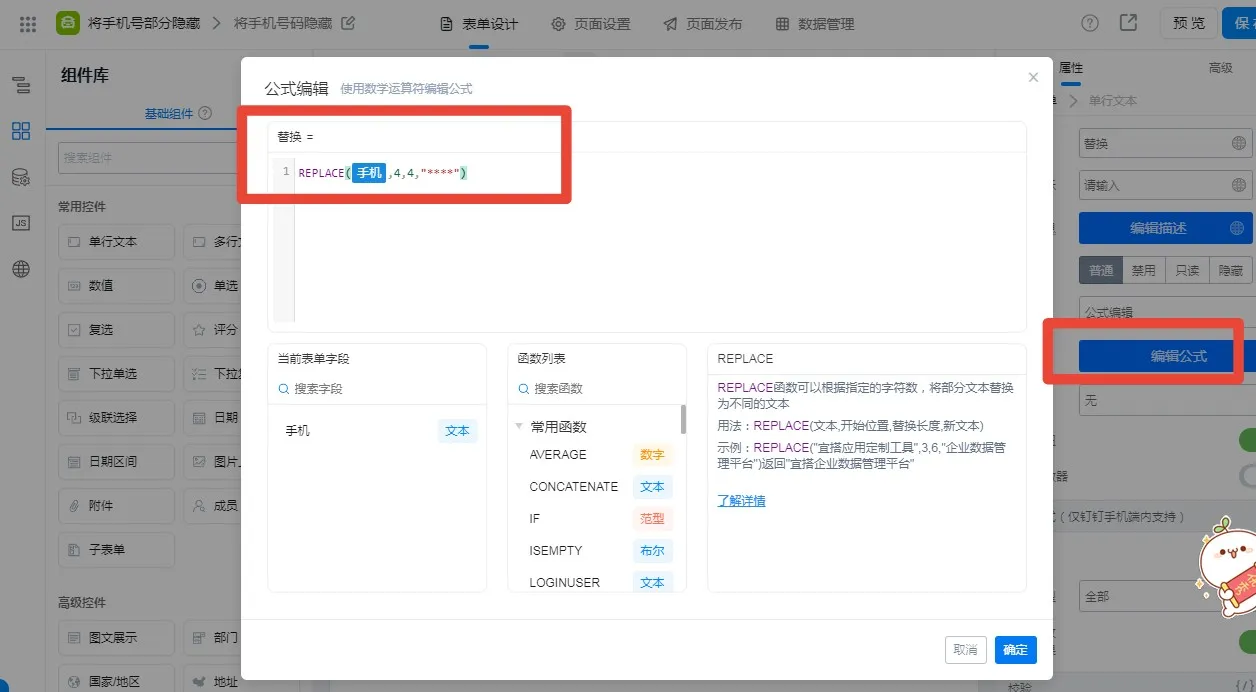This screenshot has width=1256, height=692.
Task: Click the app launcher grid icon top-left
Action: point(27,24)
